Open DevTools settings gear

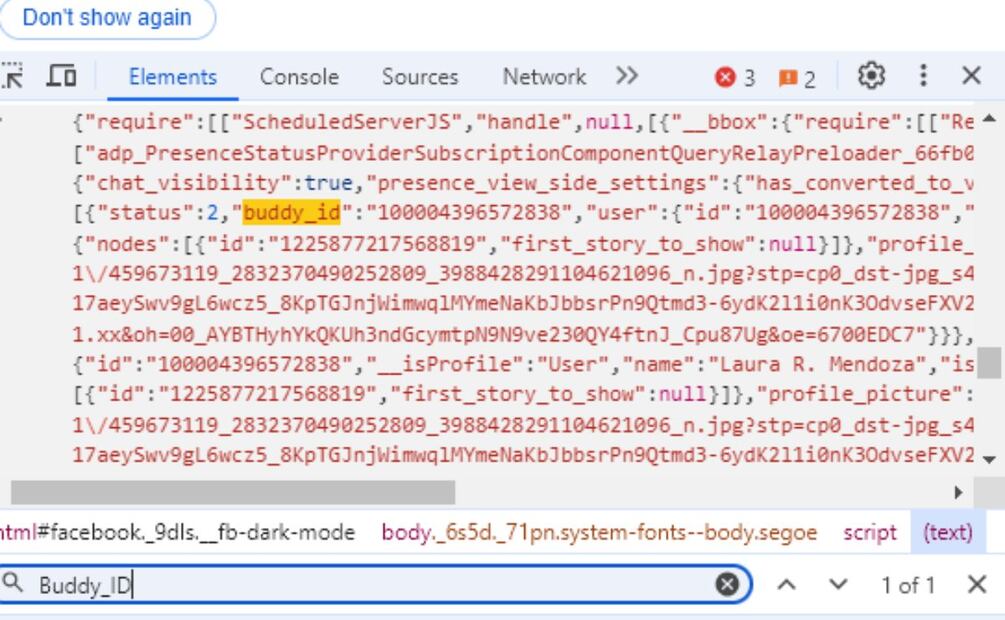[873, 76]
